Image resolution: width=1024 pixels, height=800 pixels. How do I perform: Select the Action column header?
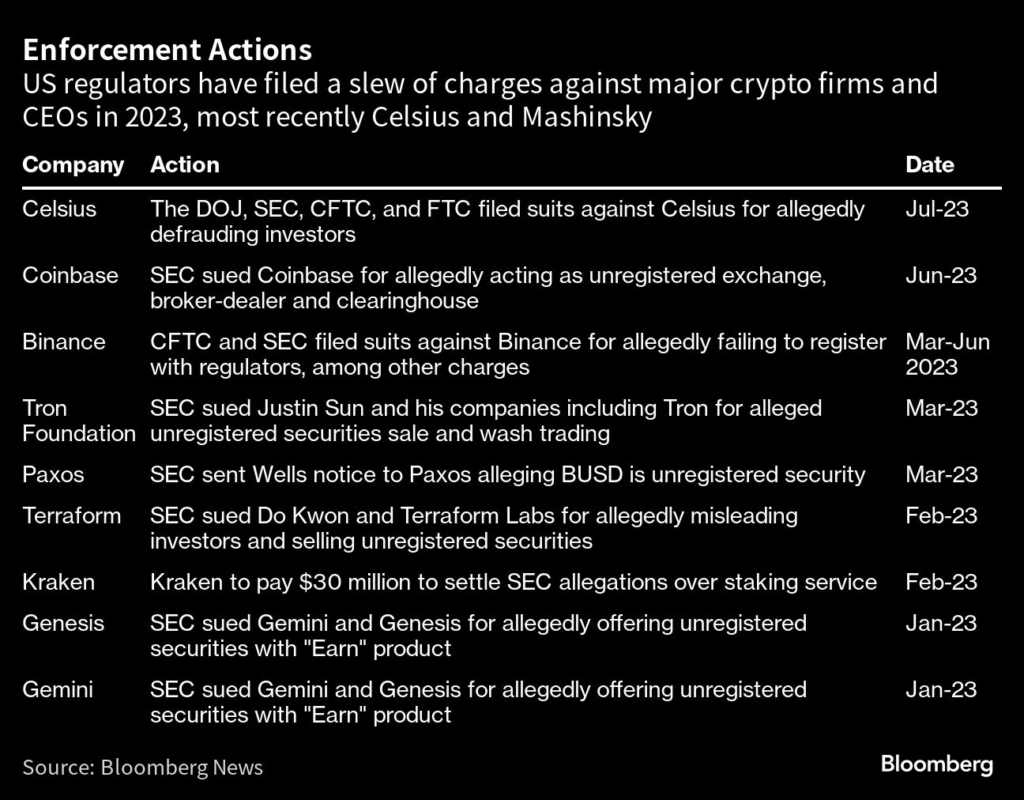point(184,165)
